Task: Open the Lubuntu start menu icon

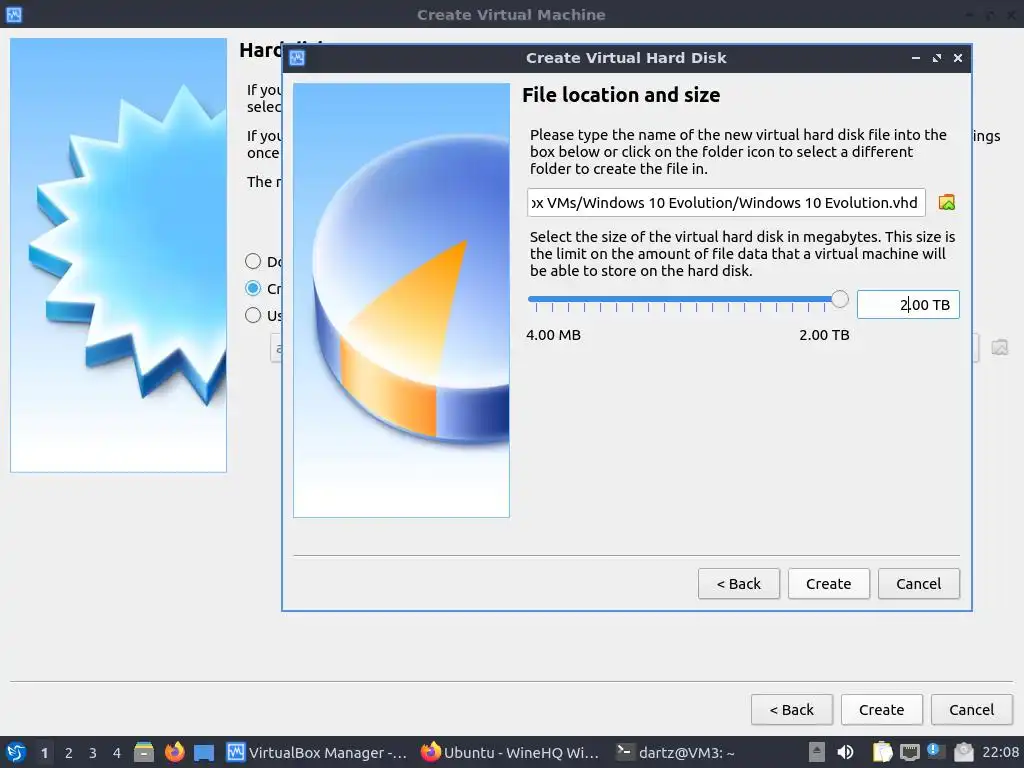Action: click(x=16, y=752)
